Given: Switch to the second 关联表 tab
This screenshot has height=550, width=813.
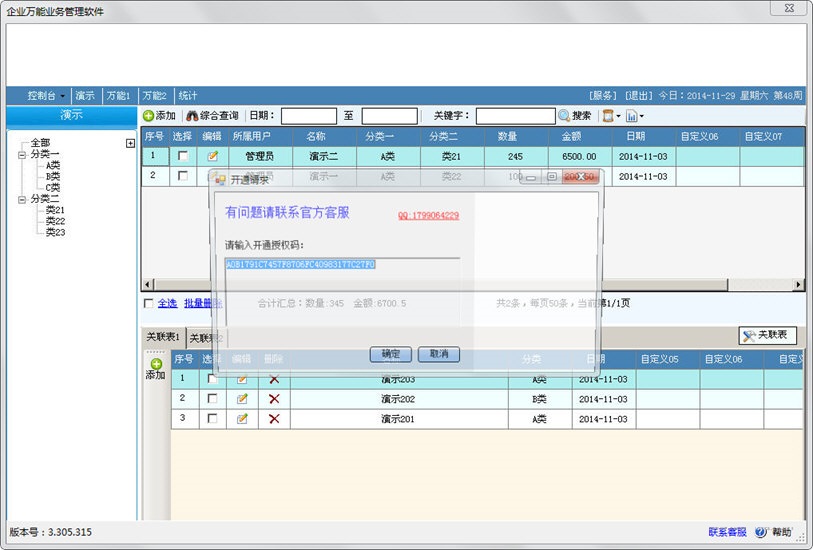Looking at the screenshot, I should (206, 338).
